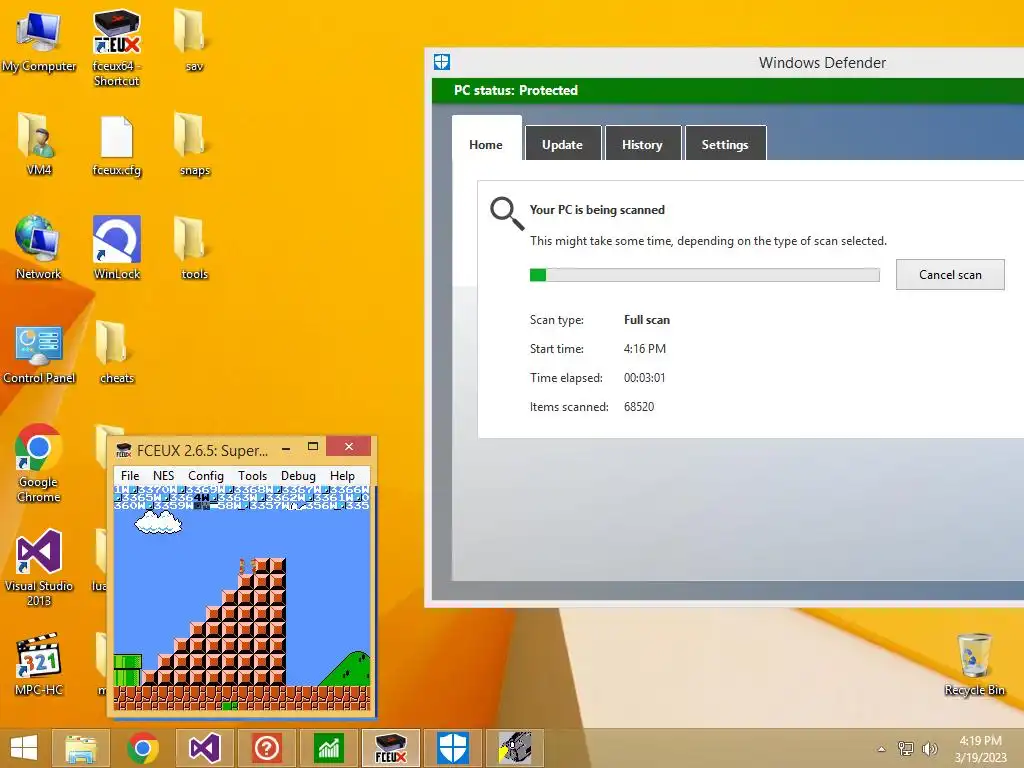Open the Config menu in FCEUX
The image size is (1024, 768).
[x=206, y=475]
